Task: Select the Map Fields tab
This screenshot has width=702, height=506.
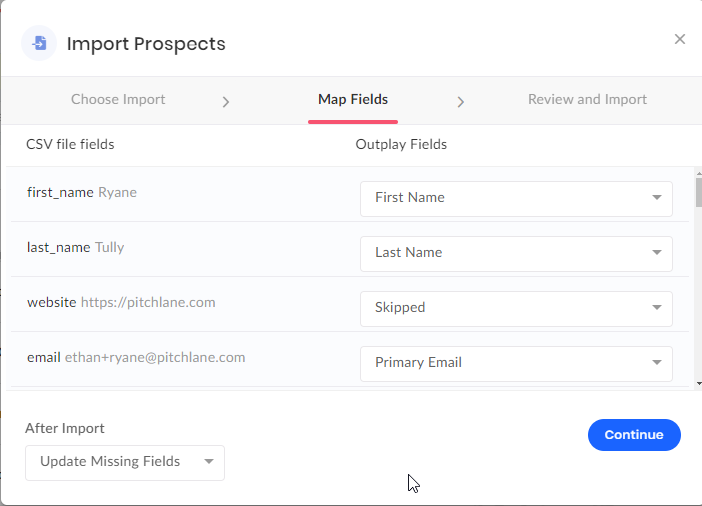Action: [x=353, y=99]
